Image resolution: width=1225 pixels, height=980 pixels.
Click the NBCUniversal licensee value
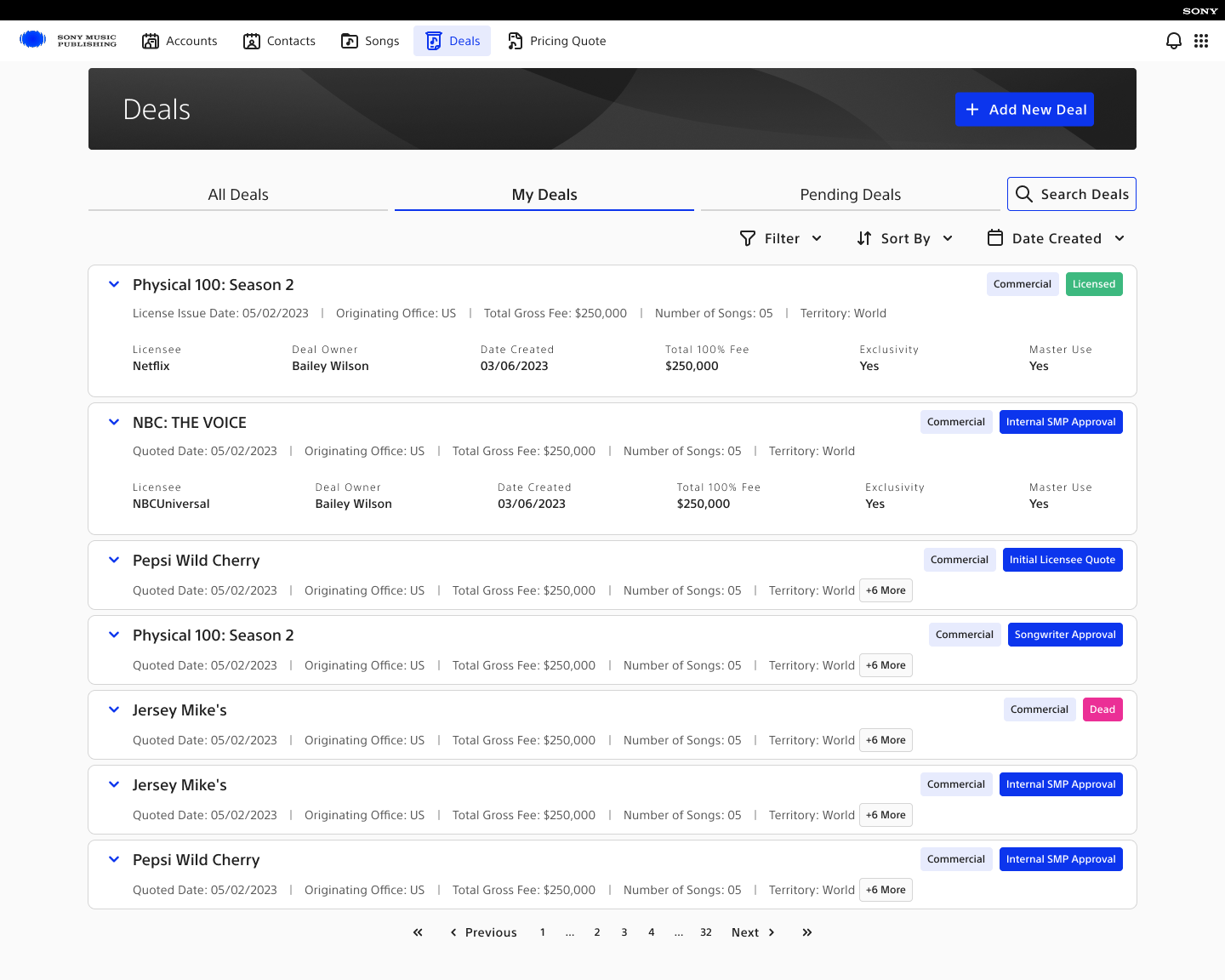(x=171, y=504)
